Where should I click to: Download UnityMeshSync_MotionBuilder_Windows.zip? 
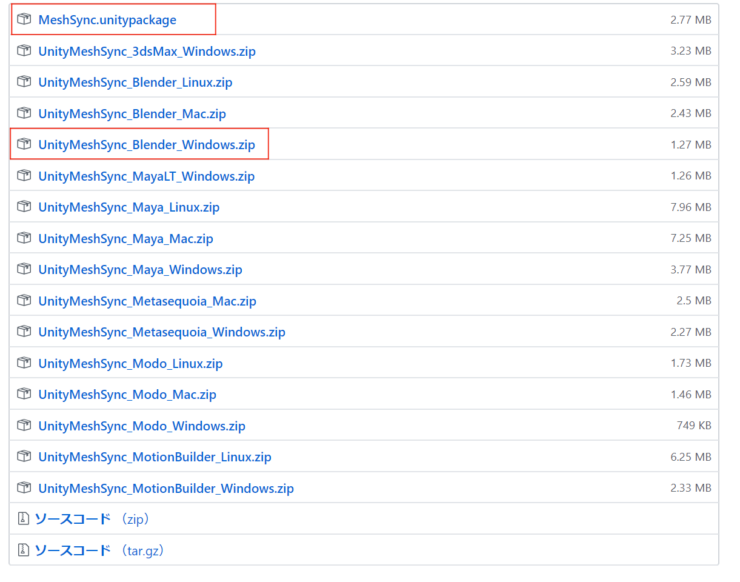(165, 488)
